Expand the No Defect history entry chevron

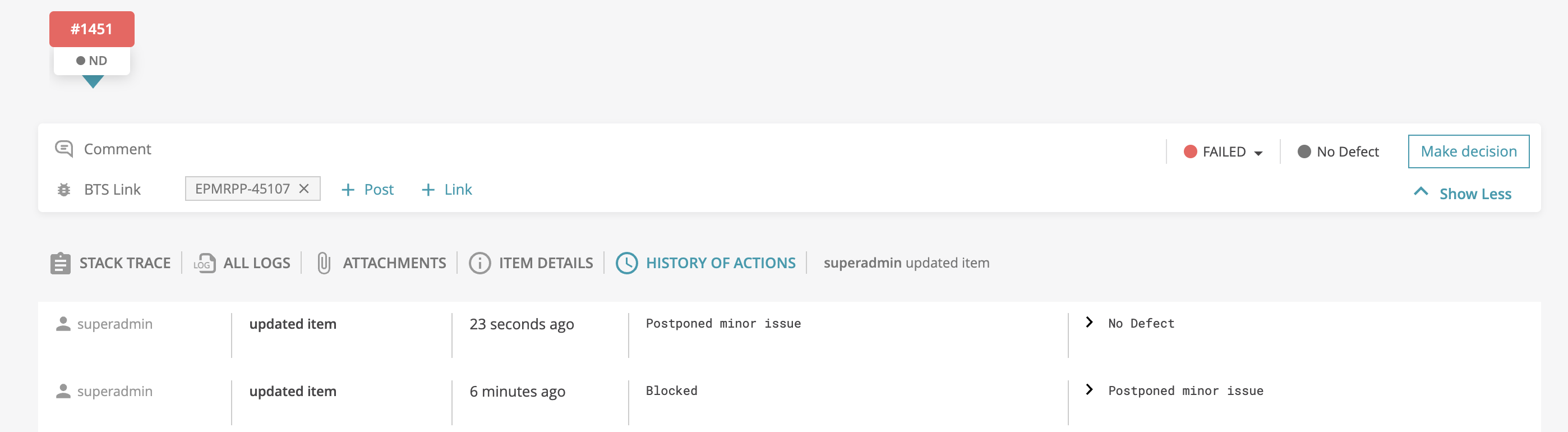tap(1089, 323)
